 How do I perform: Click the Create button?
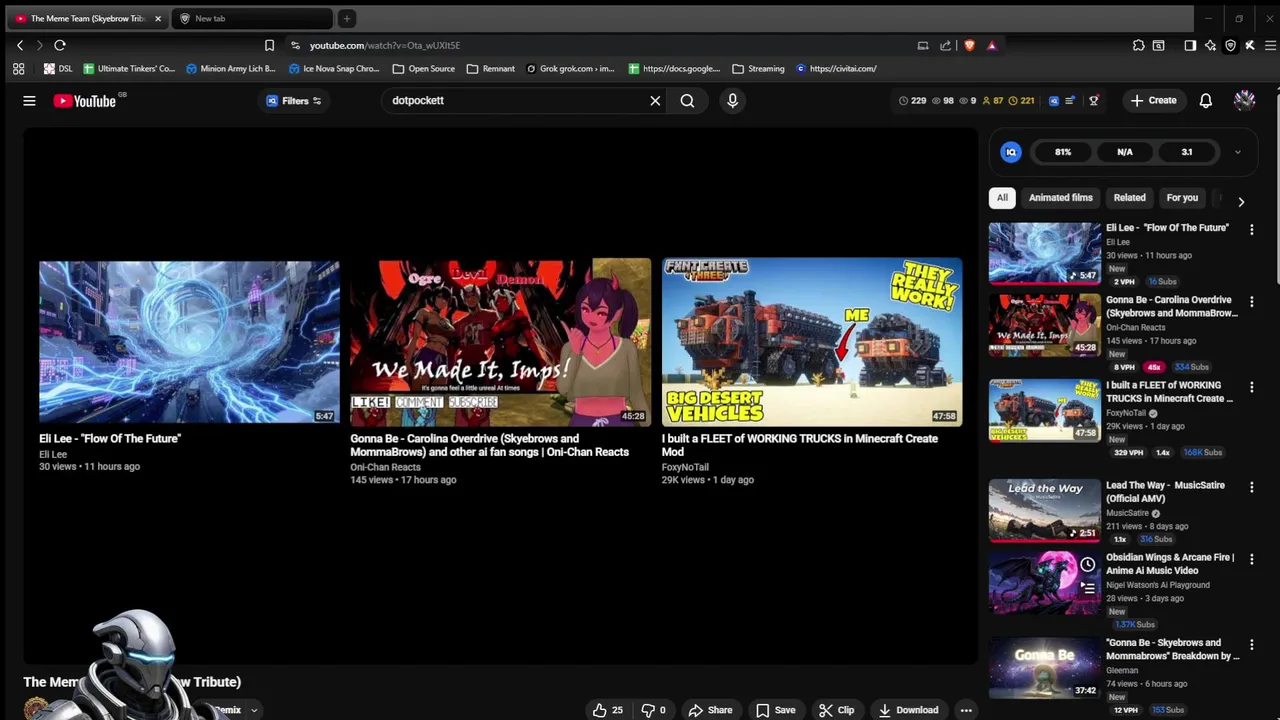(1153, 100)
